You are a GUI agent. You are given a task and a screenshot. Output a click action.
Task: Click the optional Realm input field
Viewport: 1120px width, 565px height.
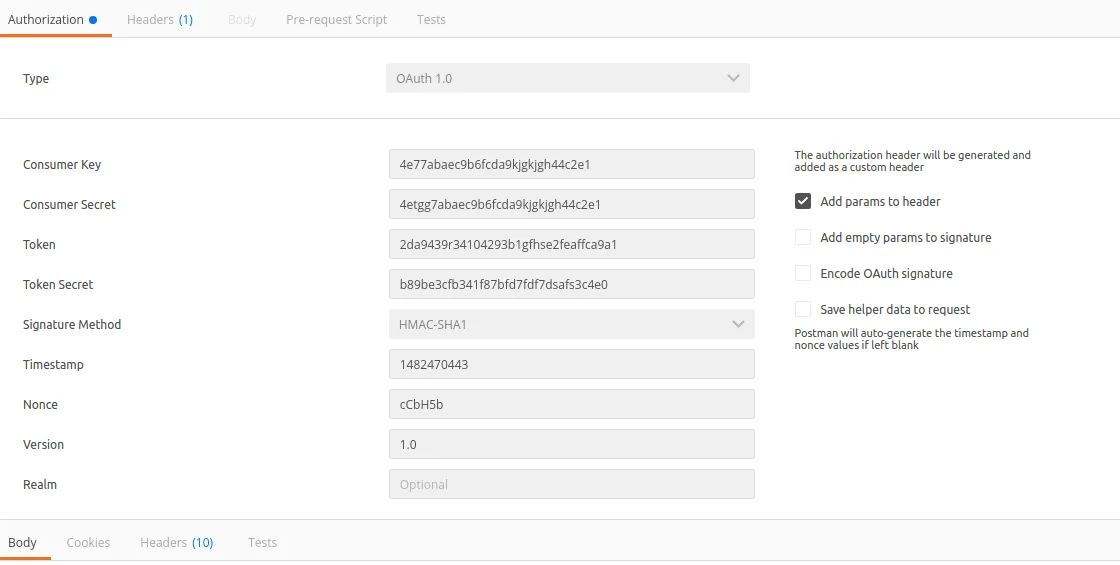(571, 484)
